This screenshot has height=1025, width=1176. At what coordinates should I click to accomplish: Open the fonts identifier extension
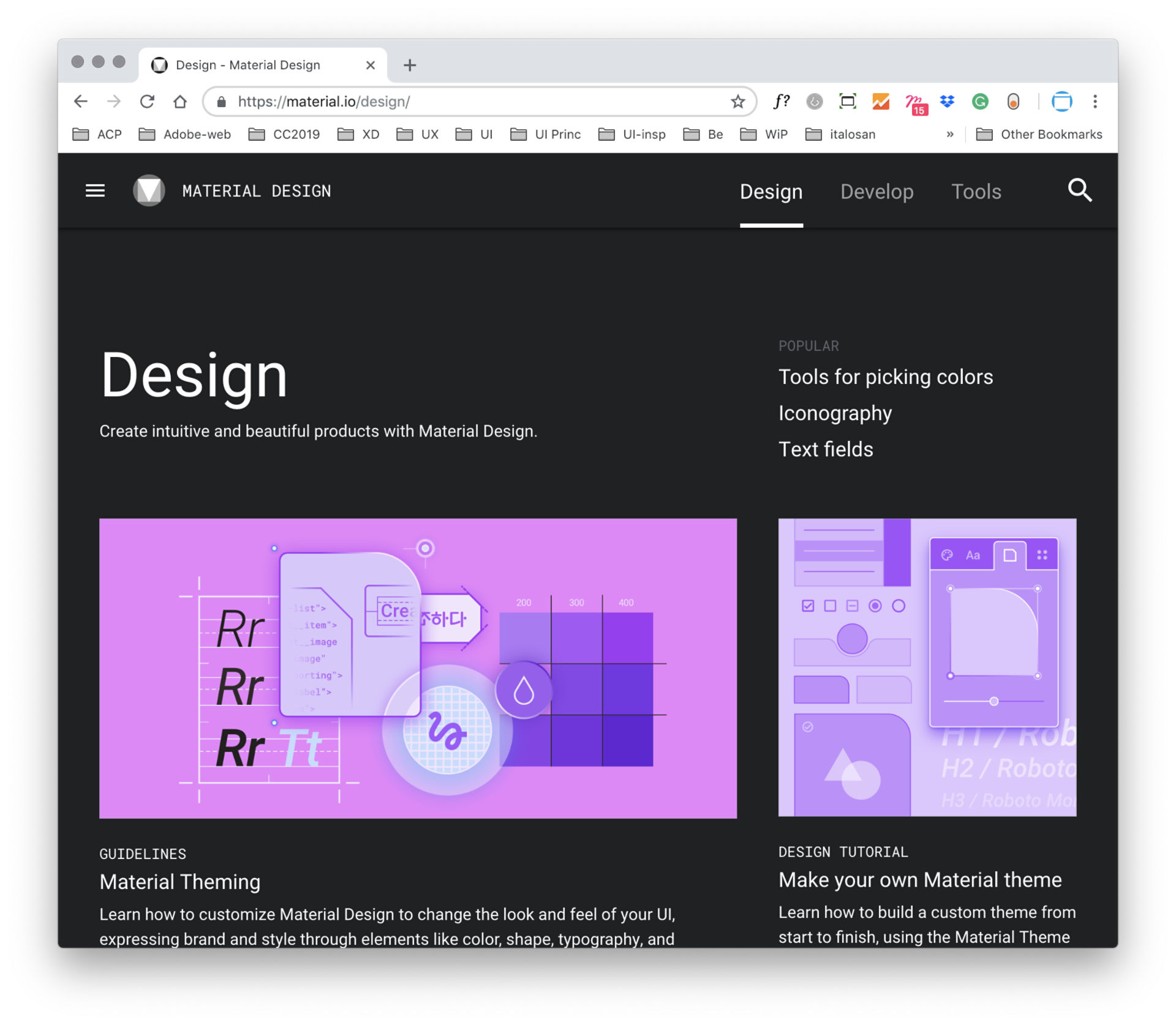(782, 102)
